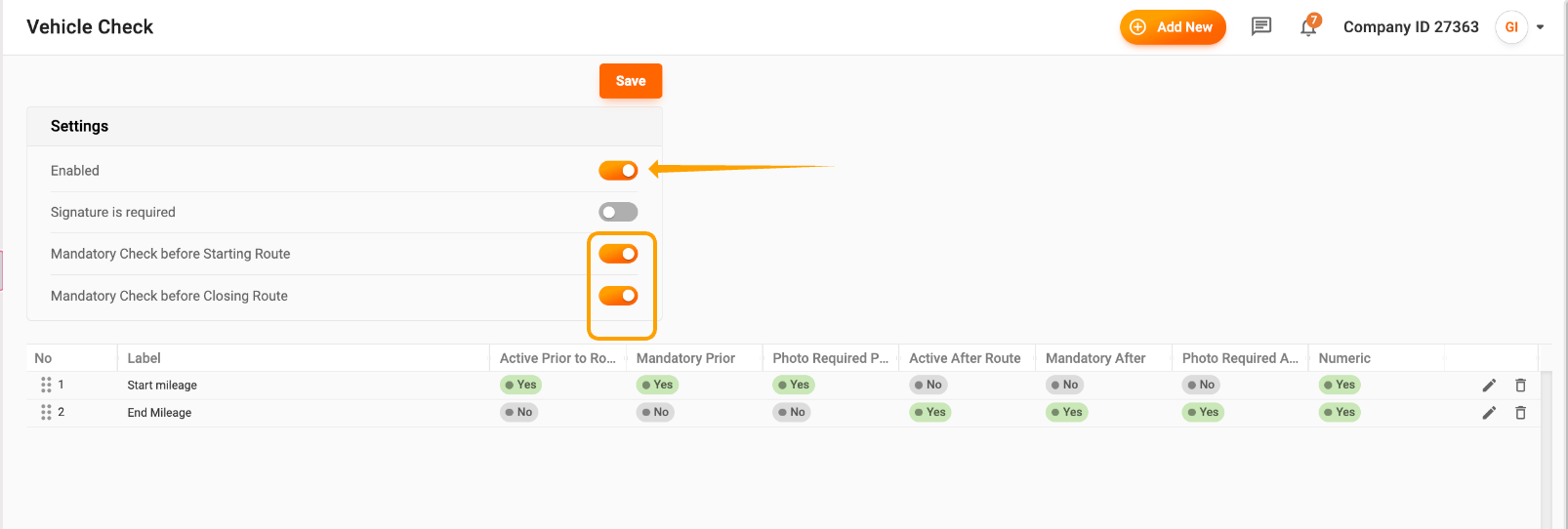Click the Label column header
The width and height of the screenshot is (1568, 529).
[144, 358]
